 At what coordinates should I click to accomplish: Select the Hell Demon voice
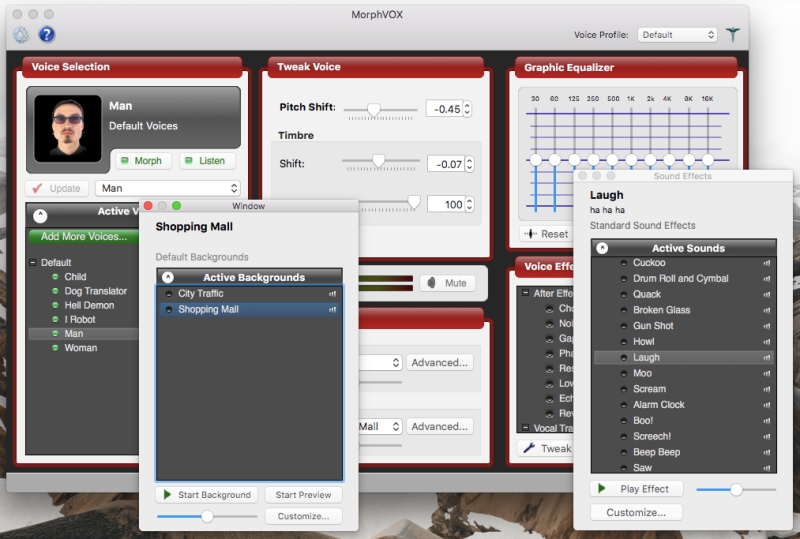89,305
